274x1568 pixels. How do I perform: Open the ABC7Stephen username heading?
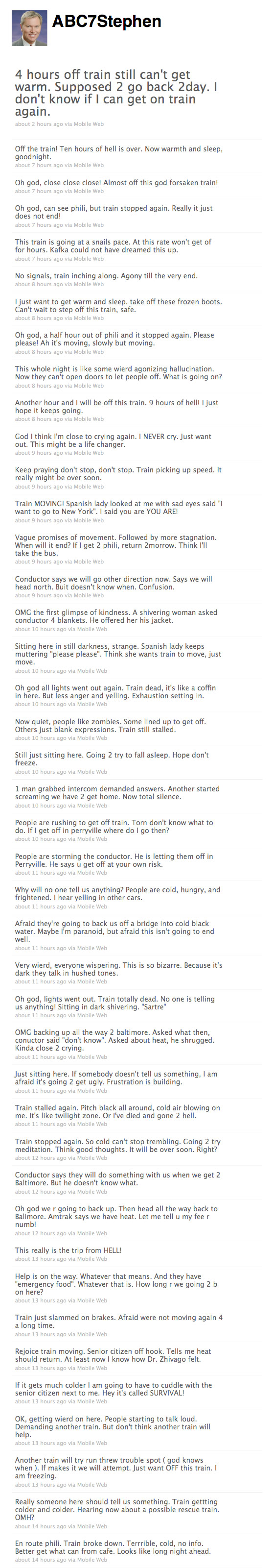(x=106, y=21)
